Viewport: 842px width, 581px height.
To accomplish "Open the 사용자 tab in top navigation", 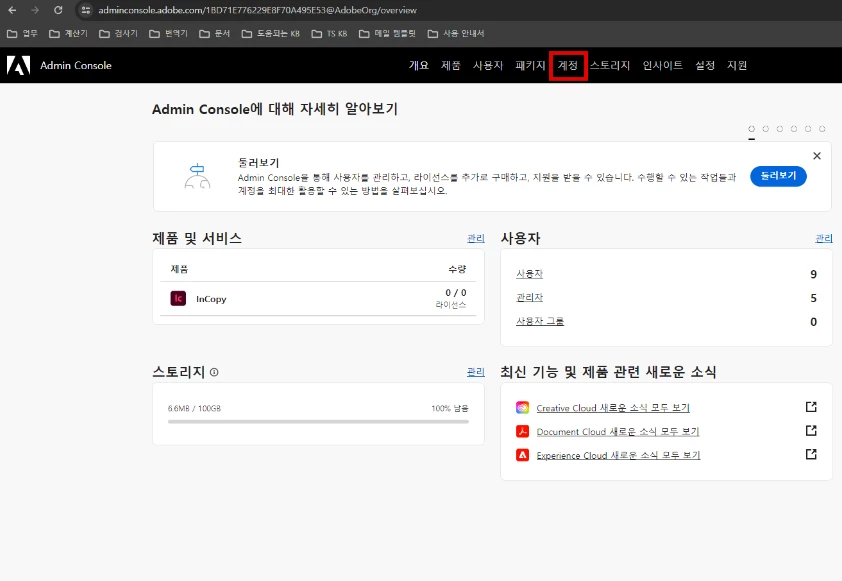I will pos(488,66).
